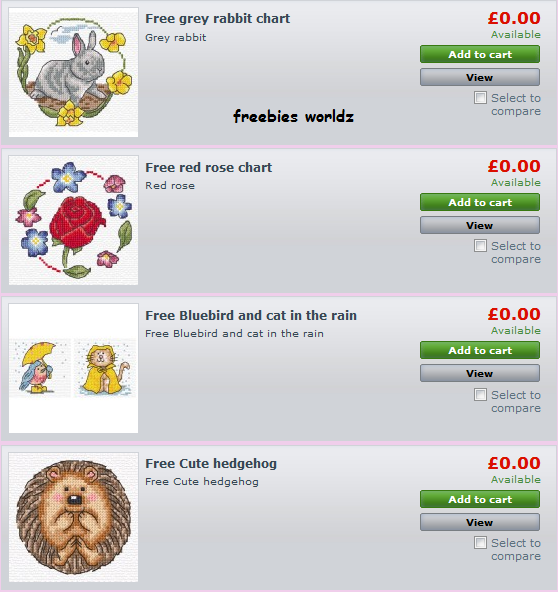Open the cute hedgehog thumbnail
This screenshot has width=558, height=592.
[x=74, y=517]
